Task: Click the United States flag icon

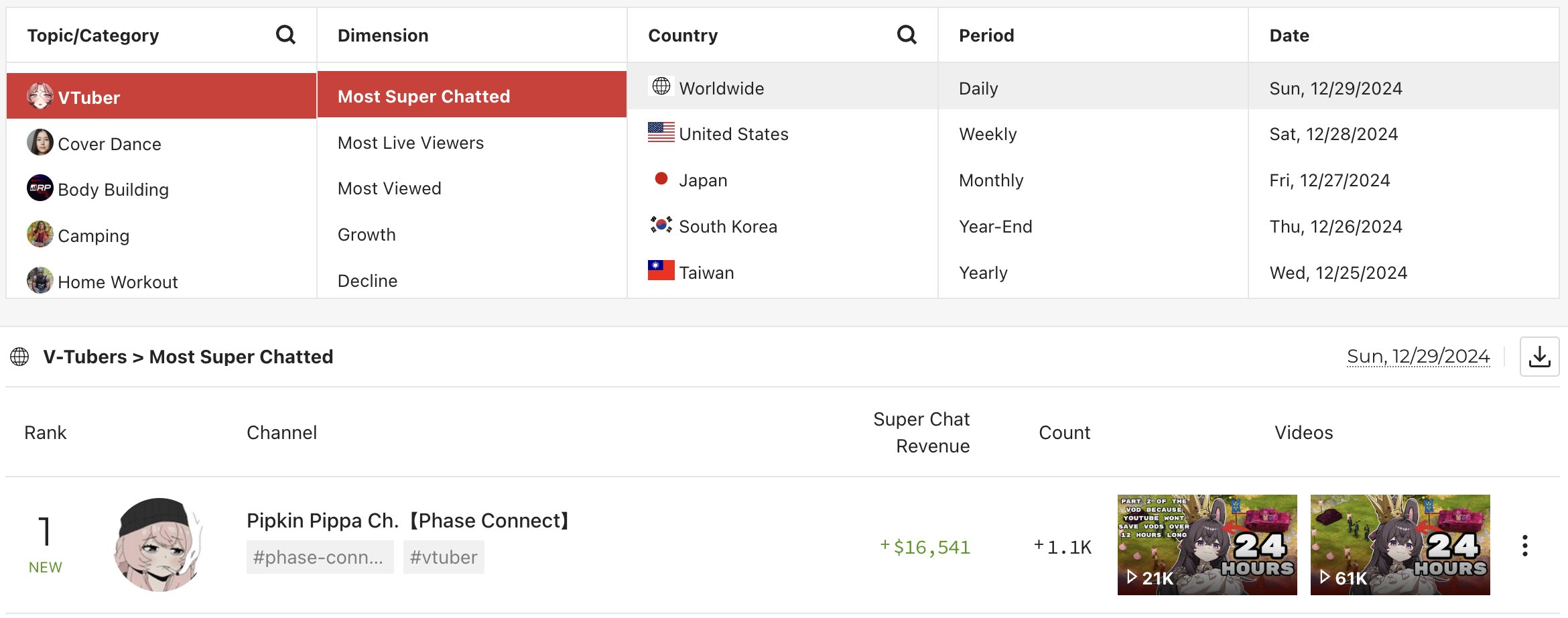Action: (x=661, y=132)
